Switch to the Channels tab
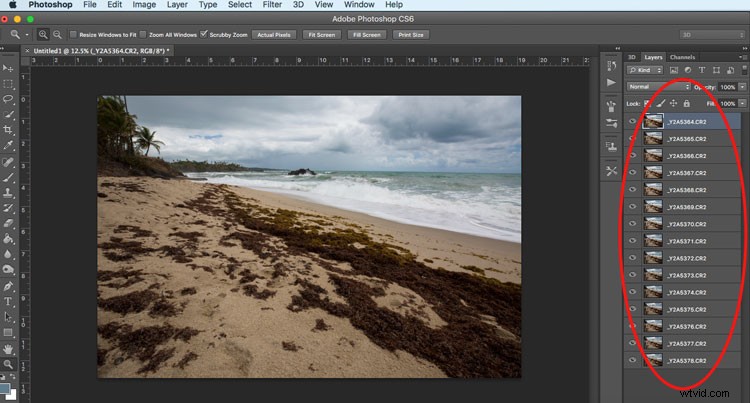The width and height of the screenshot is (750, 403). pyautogui.click(x=682, y=57)
